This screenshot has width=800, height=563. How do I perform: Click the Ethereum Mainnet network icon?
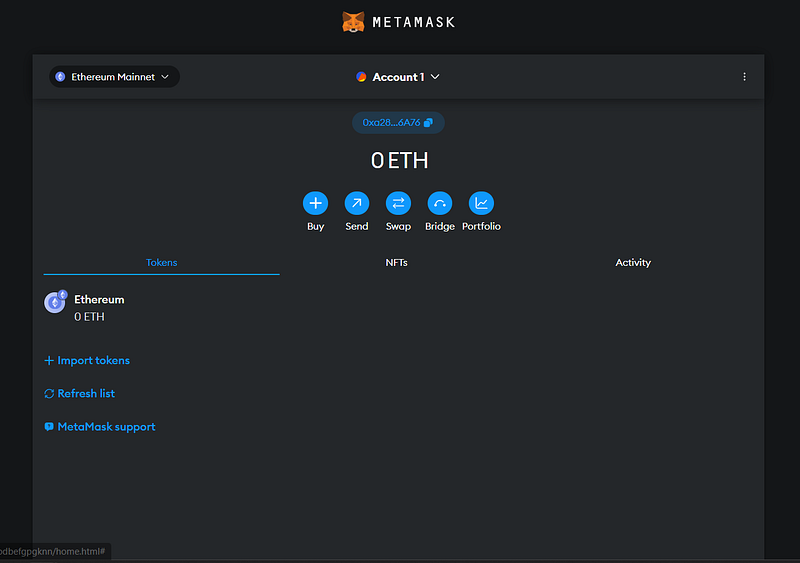[60, 77]
